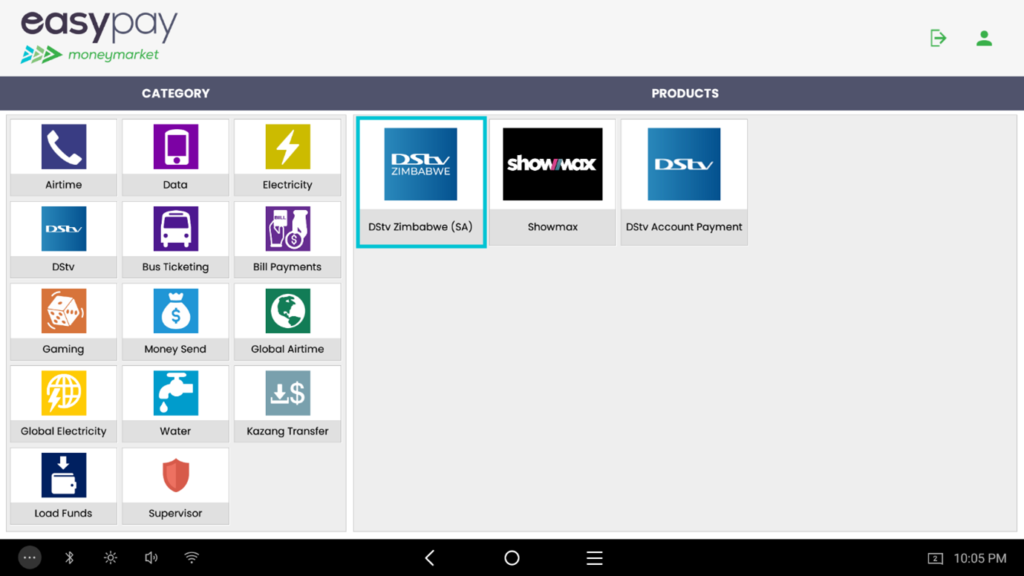The width and height of the screenshot is (1024, 576).
Task: Click the CATEGORY header
Action: (x=176, y=93)
